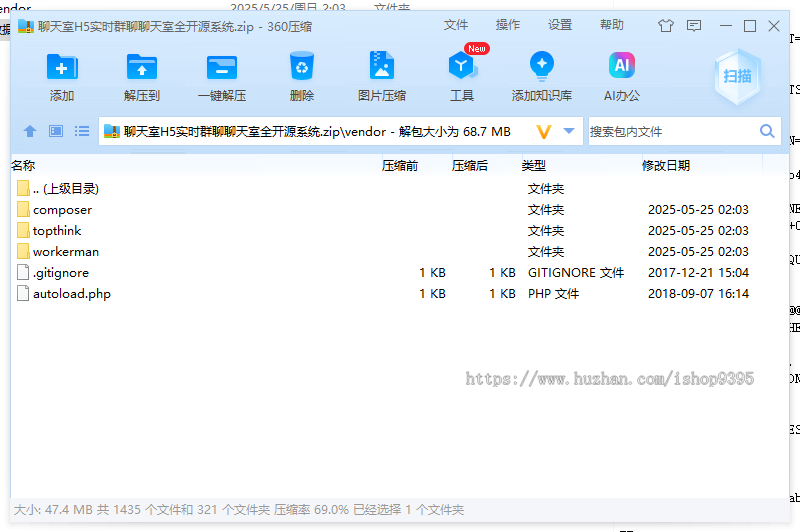Switch to the list view icon
The width and height of the screenshot is (800, 532).
82,132
